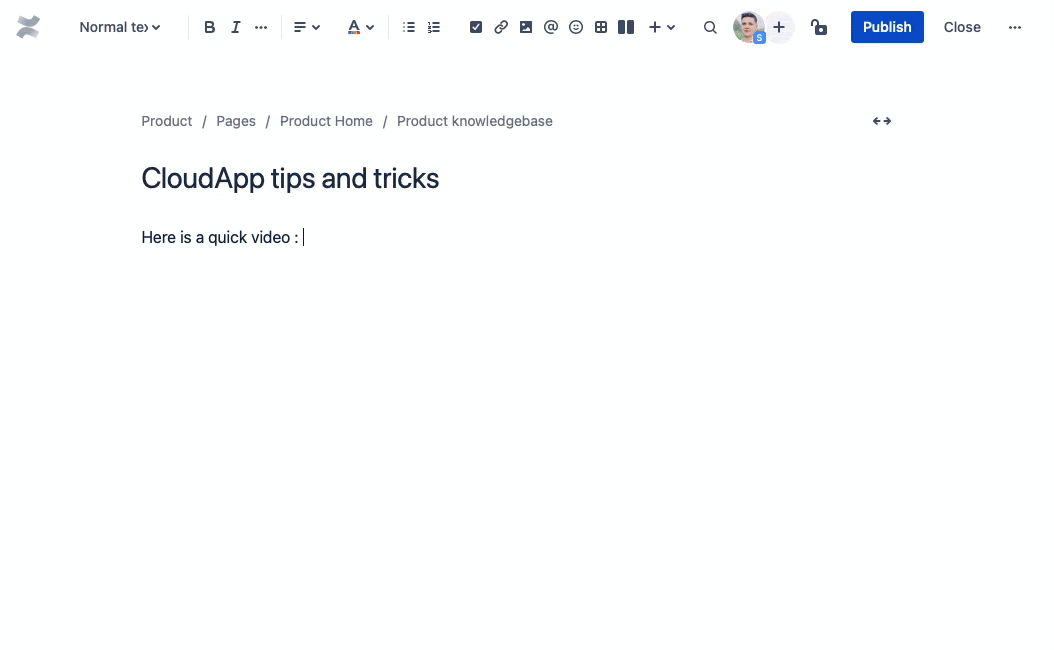
Task: Close the editor
Action: (962, 28)
